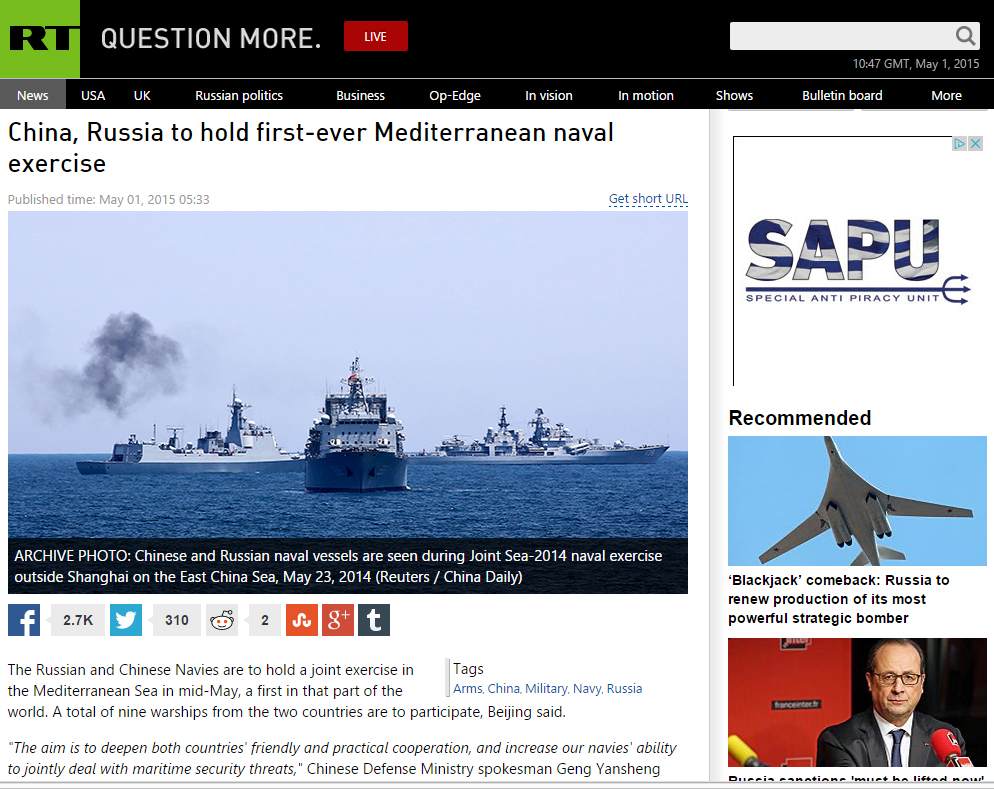
Task: Share article via Reddit alien icon
Action: click(x=222, y=620)
